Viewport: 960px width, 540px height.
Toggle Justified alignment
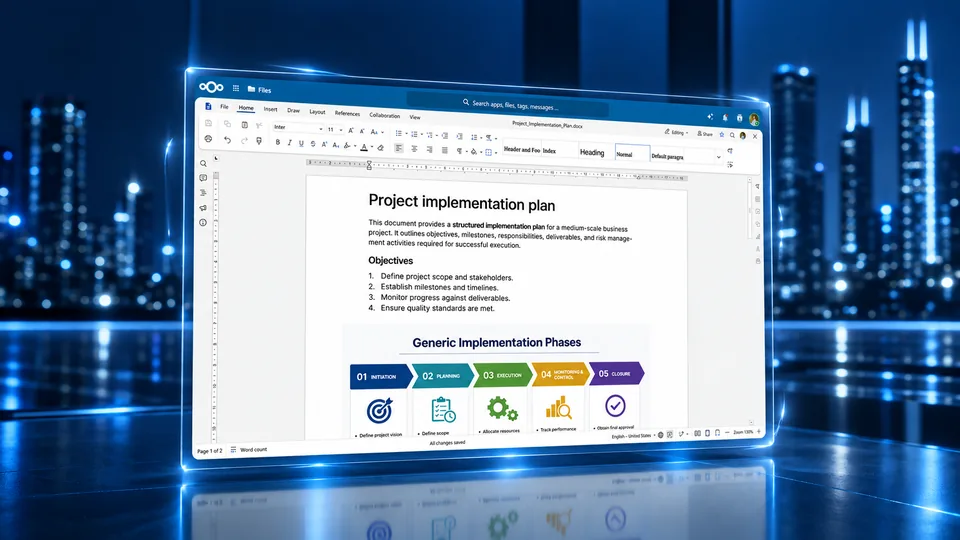(x=444, y=150)
